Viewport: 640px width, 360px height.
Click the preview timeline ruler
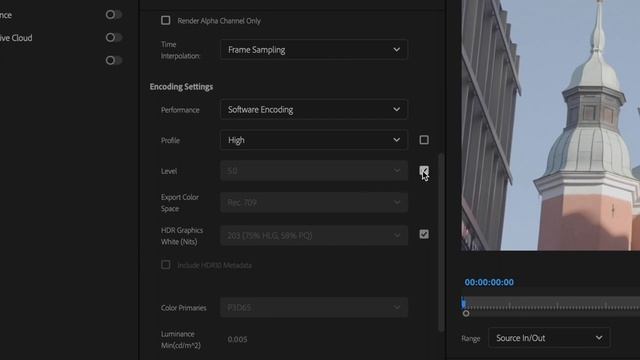tap(551, 304)
